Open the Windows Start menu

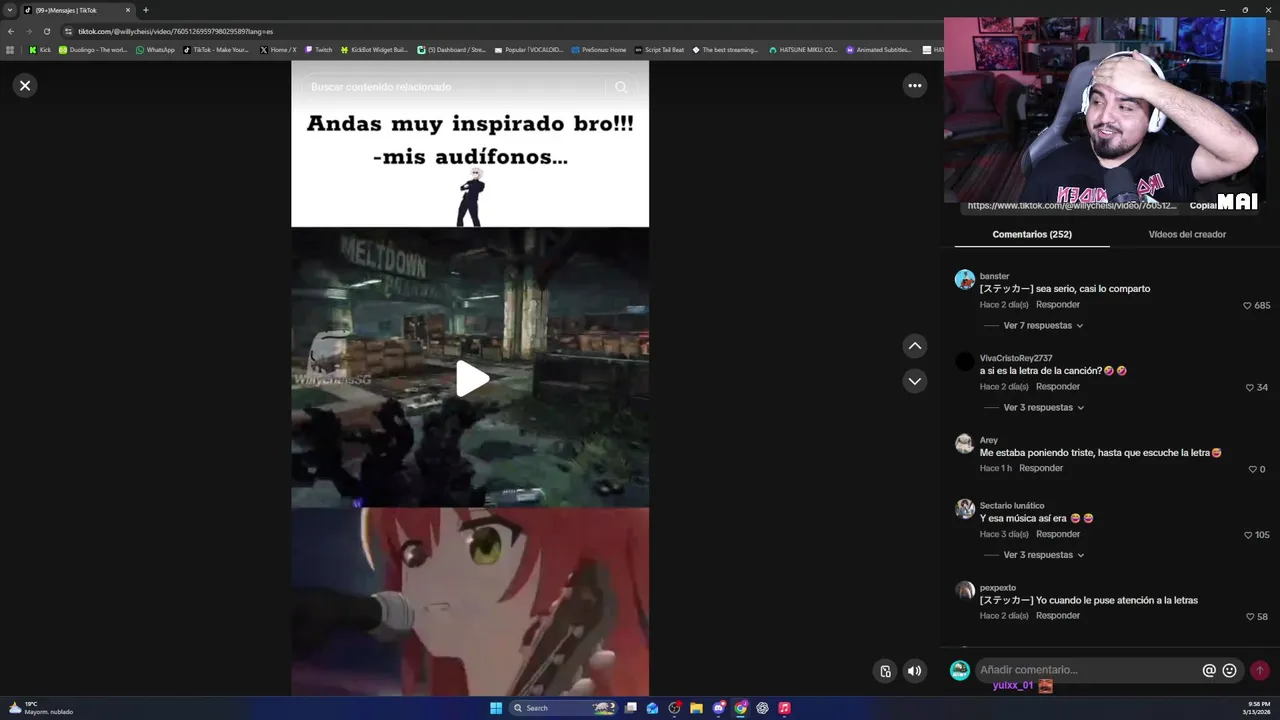(496, 708)
